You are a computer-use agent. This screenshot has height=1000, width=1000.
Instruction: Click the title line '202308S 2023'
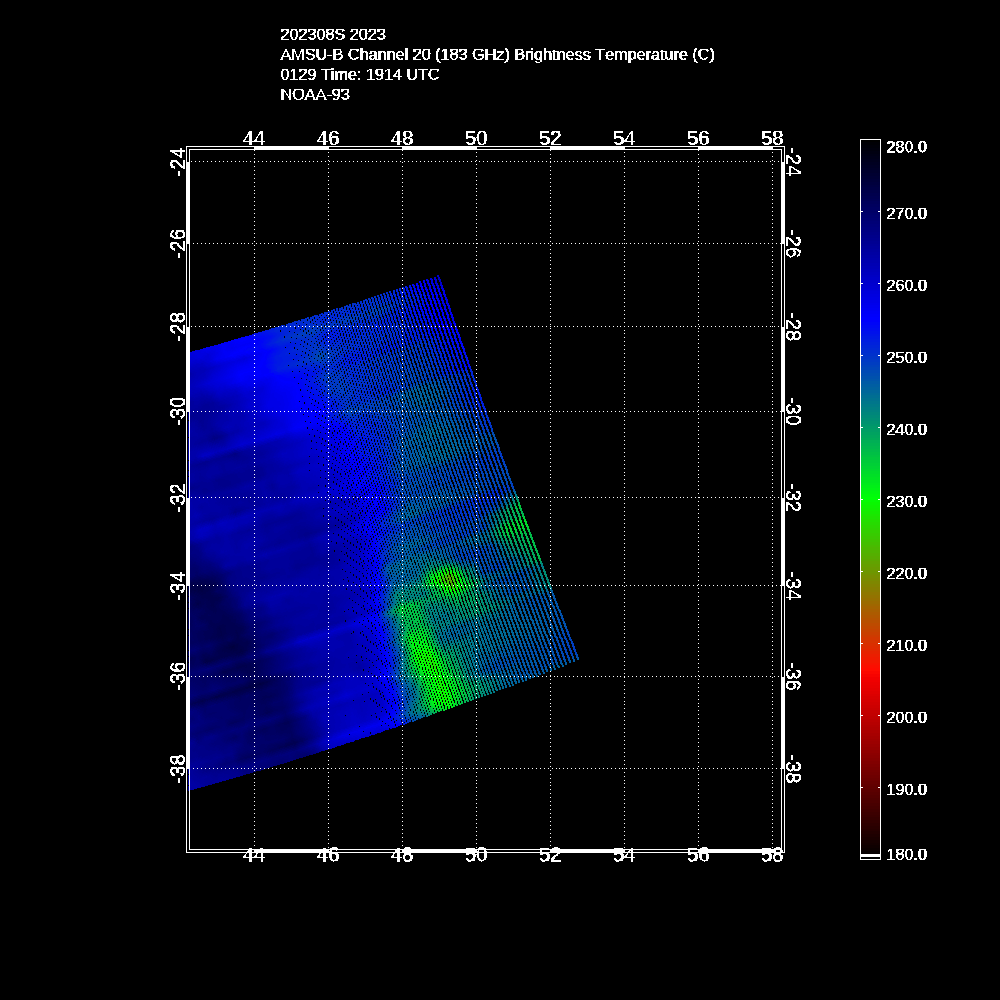pos(332,34)
